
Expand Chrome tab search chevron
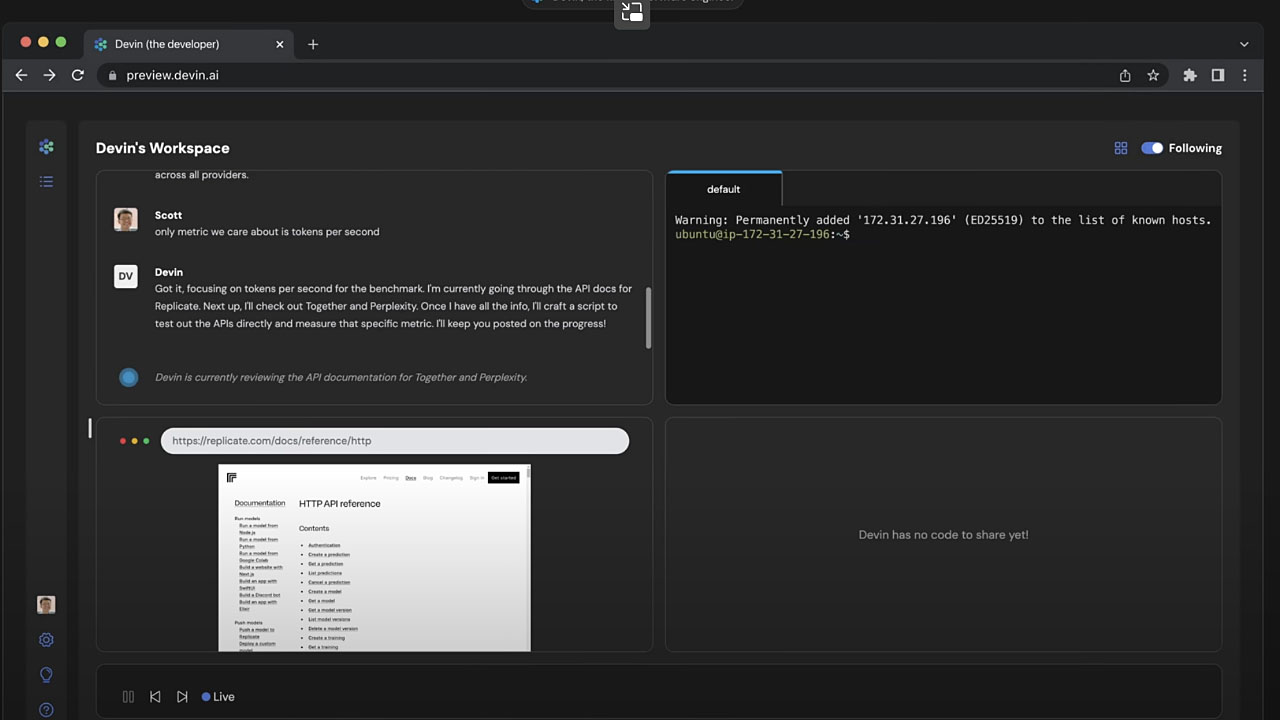[1244, 44]
